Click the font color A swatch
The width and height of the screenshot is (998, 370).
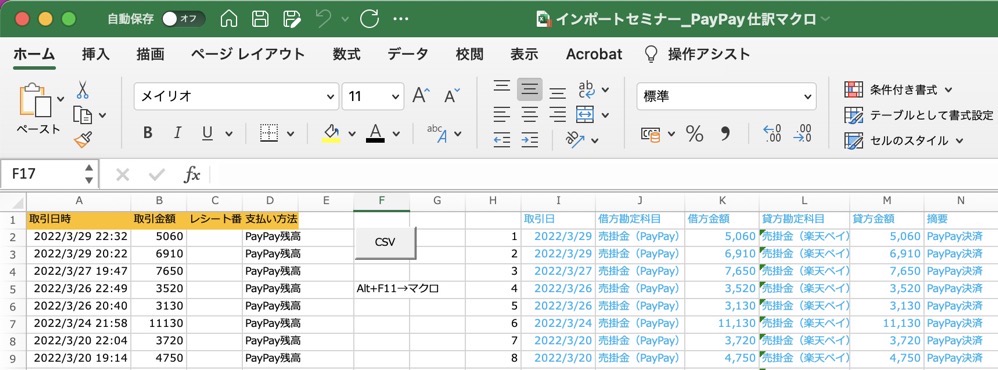[376, 133]
